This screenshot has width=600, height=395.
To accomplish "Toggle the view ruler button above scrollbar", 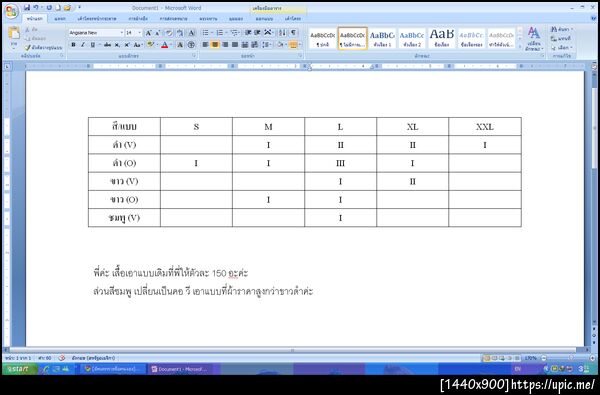I will [593, 66].
